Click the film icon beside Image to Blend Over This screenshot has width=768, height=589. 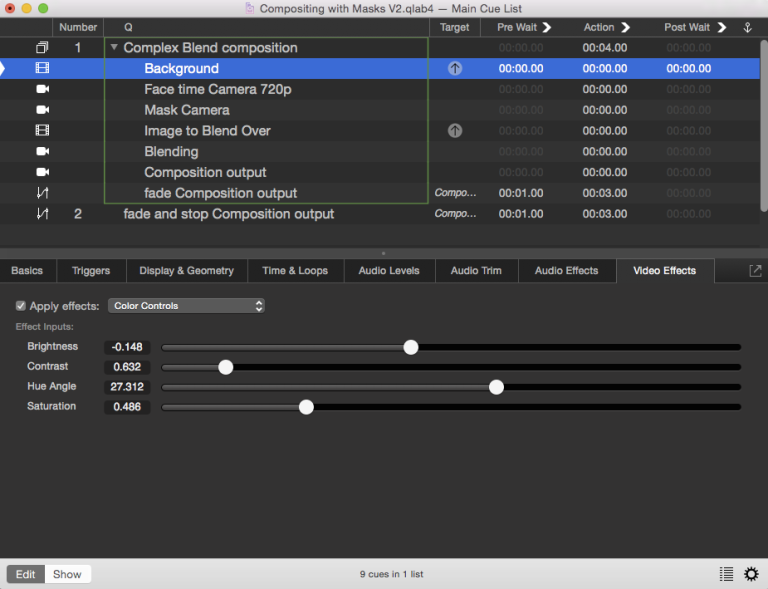click(42, 131)
